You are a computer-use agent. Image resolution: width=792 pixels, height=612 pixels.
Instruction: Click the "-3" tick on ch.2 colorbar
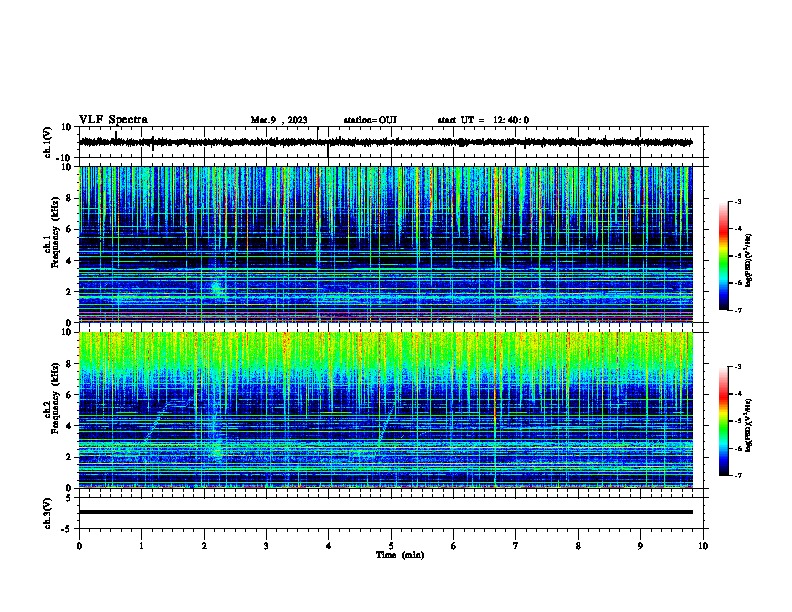pyautogui.click(x=737, y=367)
